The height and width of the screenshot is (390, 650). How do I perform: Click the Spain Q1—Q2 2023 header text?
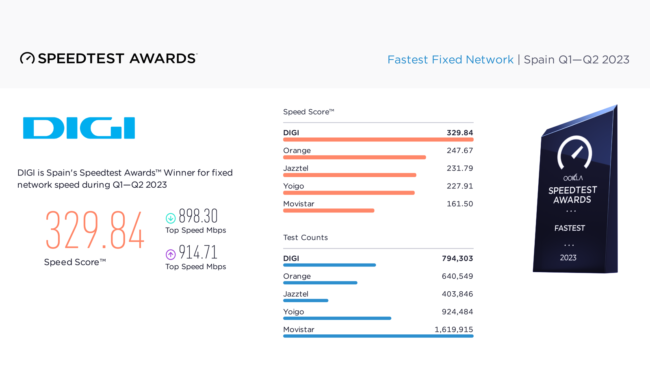577,60
